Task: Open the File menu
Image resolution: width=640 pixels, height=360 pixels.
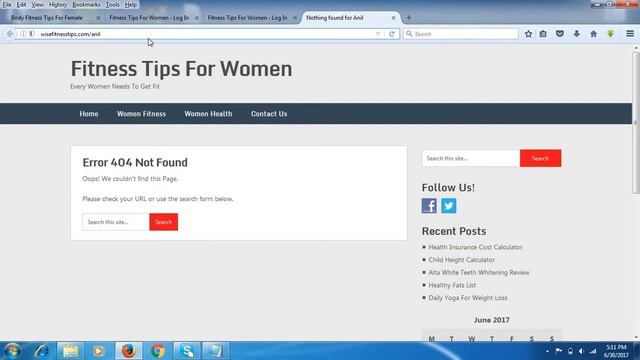Action: click(7, 5)
